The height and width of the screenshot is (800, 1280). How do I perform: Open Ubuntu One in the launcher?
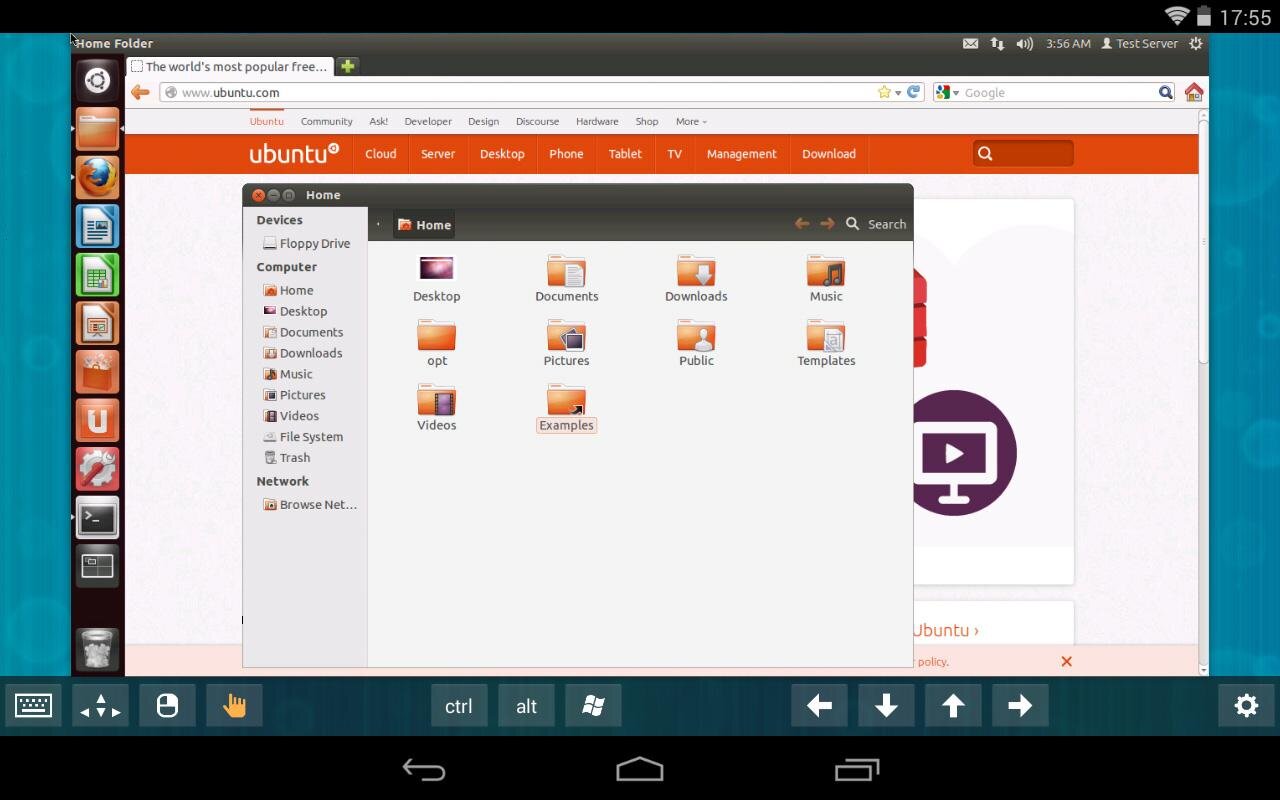(x=97, y=421)
